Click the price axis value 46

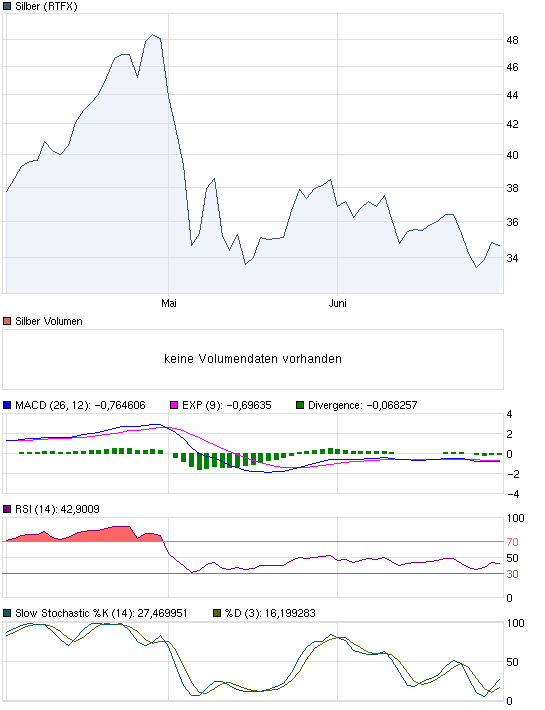(x=512, y=67)
